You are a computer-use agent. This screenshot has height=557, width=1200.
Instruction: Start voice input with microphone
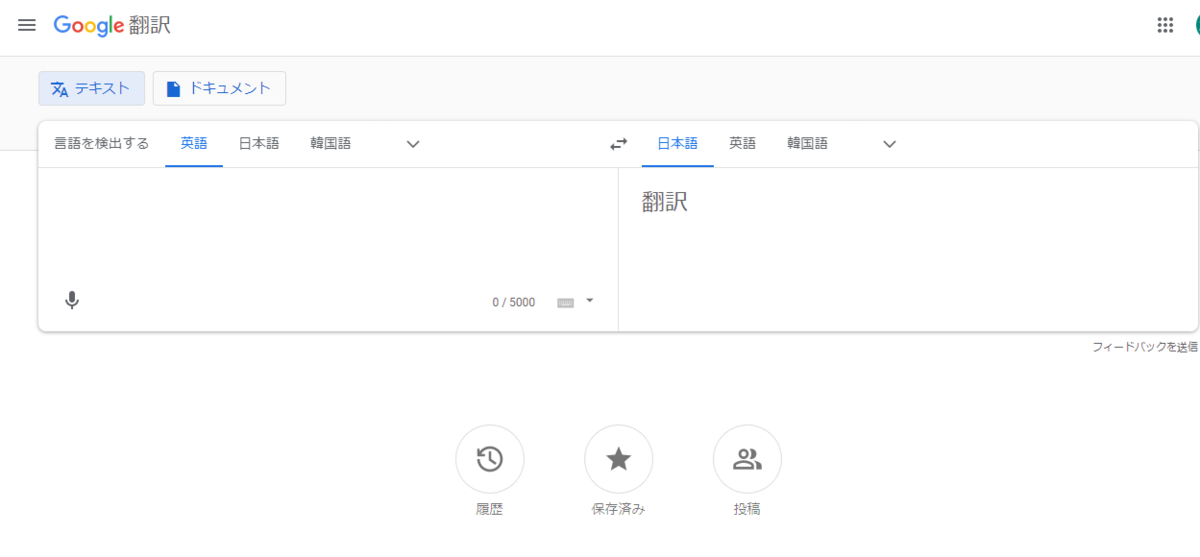[x=71, y=300]
